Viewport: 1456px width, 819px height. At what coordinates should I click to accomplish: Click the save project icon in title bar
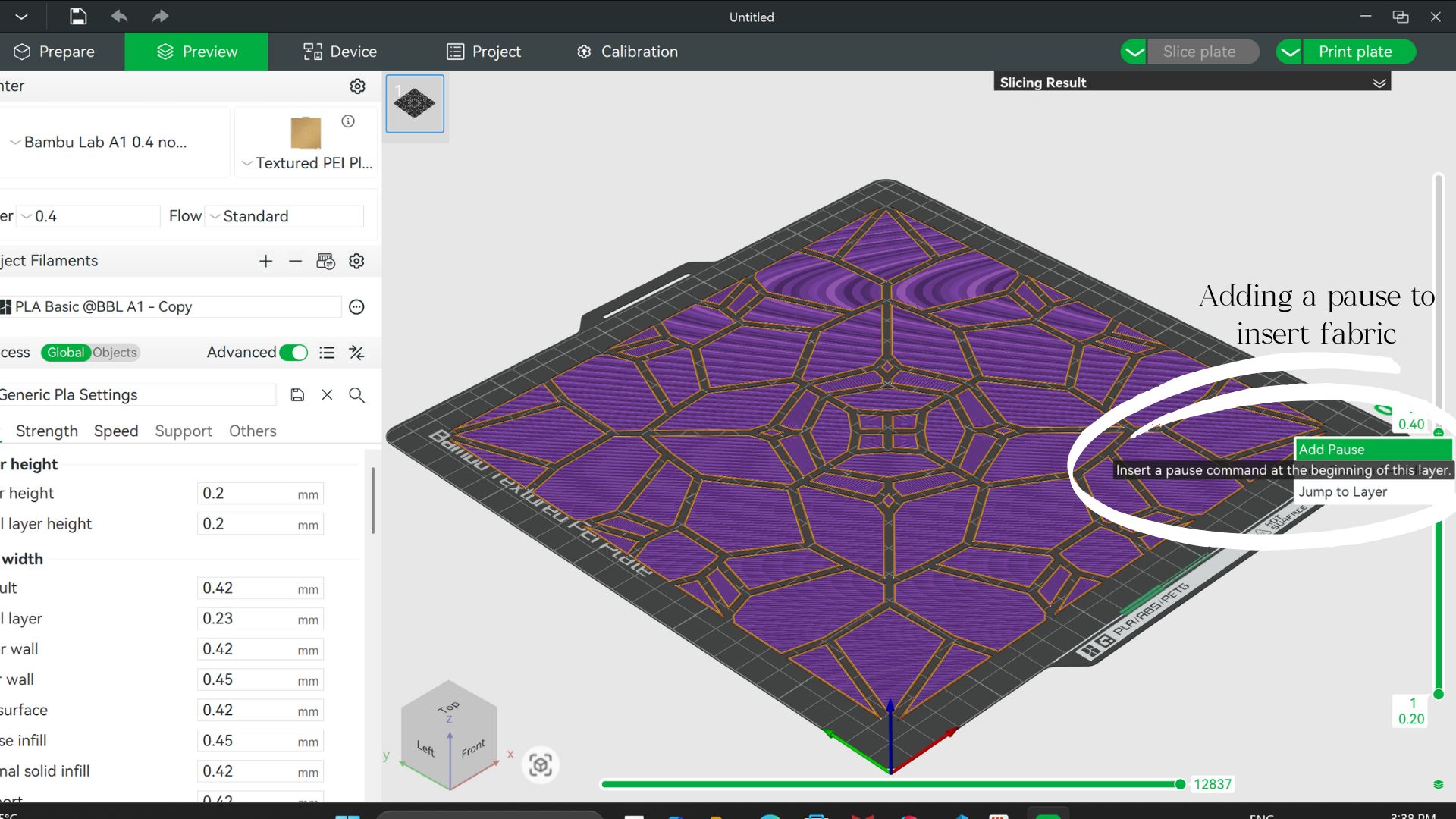(78, 16)
